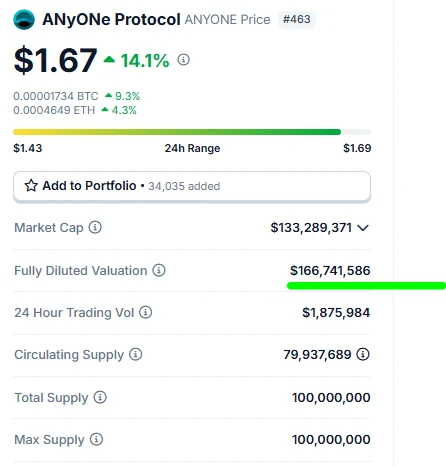The height and width of the screenshot is (467, 446).
Task: Expand the Market Cap chevron dropdown
Action: pos(363,228)
